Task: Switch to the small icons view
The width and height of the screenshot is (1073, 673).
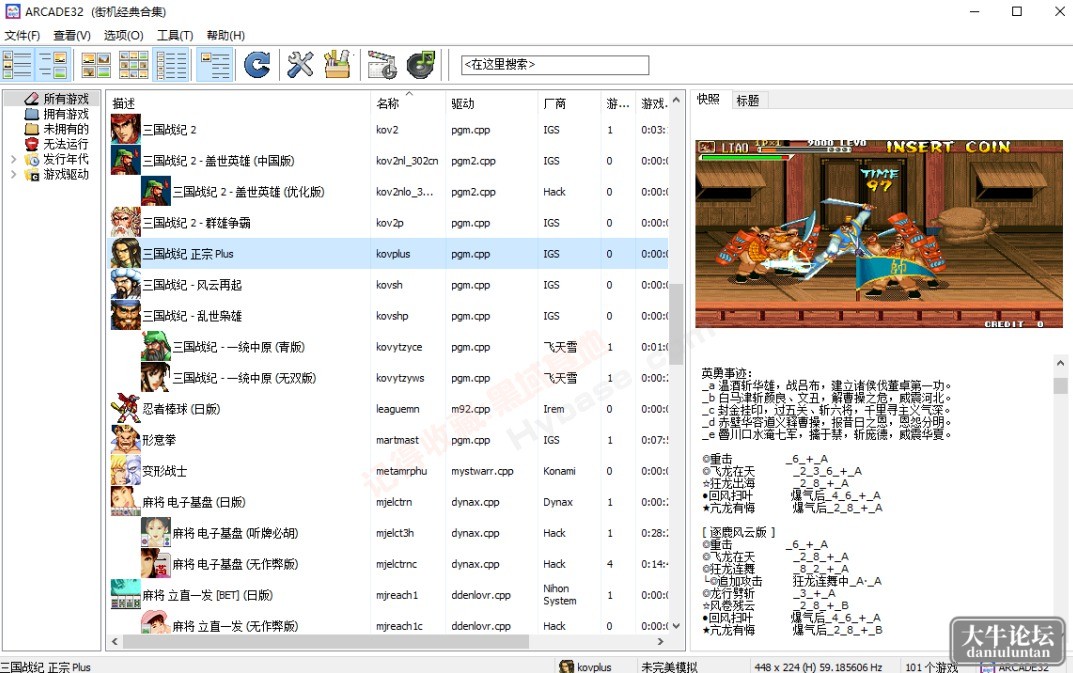Action: (x=134, y=65)
